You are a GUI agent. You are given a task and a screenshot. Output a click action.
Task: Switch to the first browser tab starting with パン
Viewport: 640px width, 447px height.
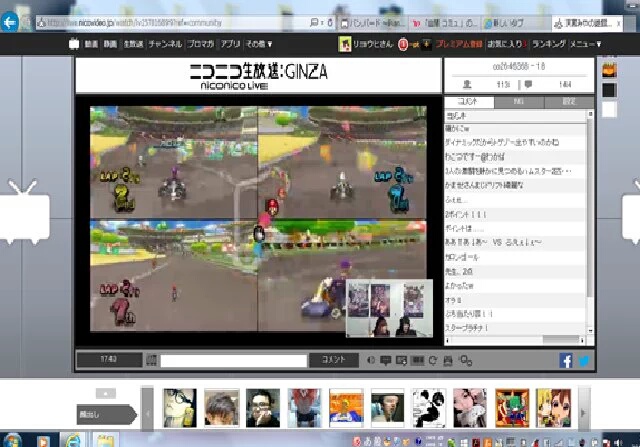coord(373,23)
